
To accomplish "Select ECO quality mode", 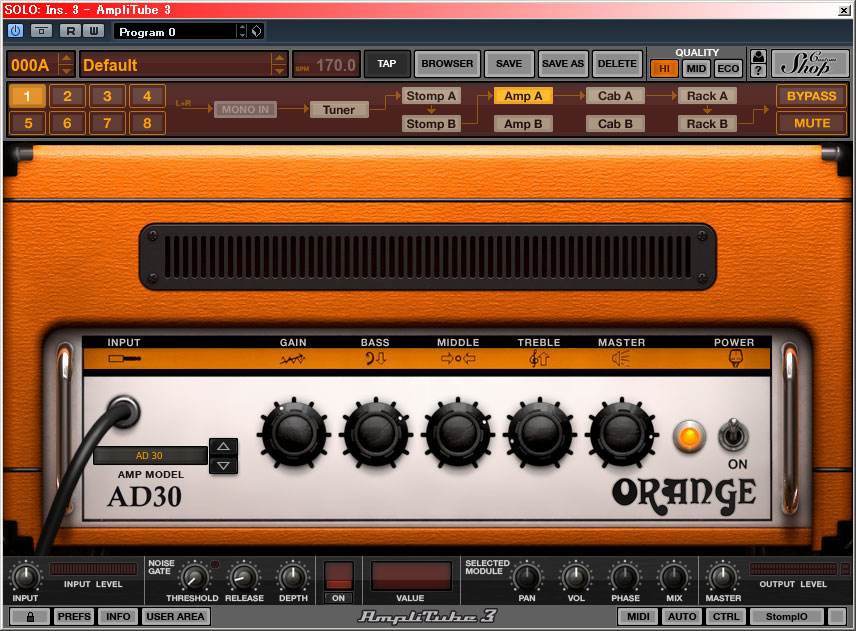I will click(728, 69).
